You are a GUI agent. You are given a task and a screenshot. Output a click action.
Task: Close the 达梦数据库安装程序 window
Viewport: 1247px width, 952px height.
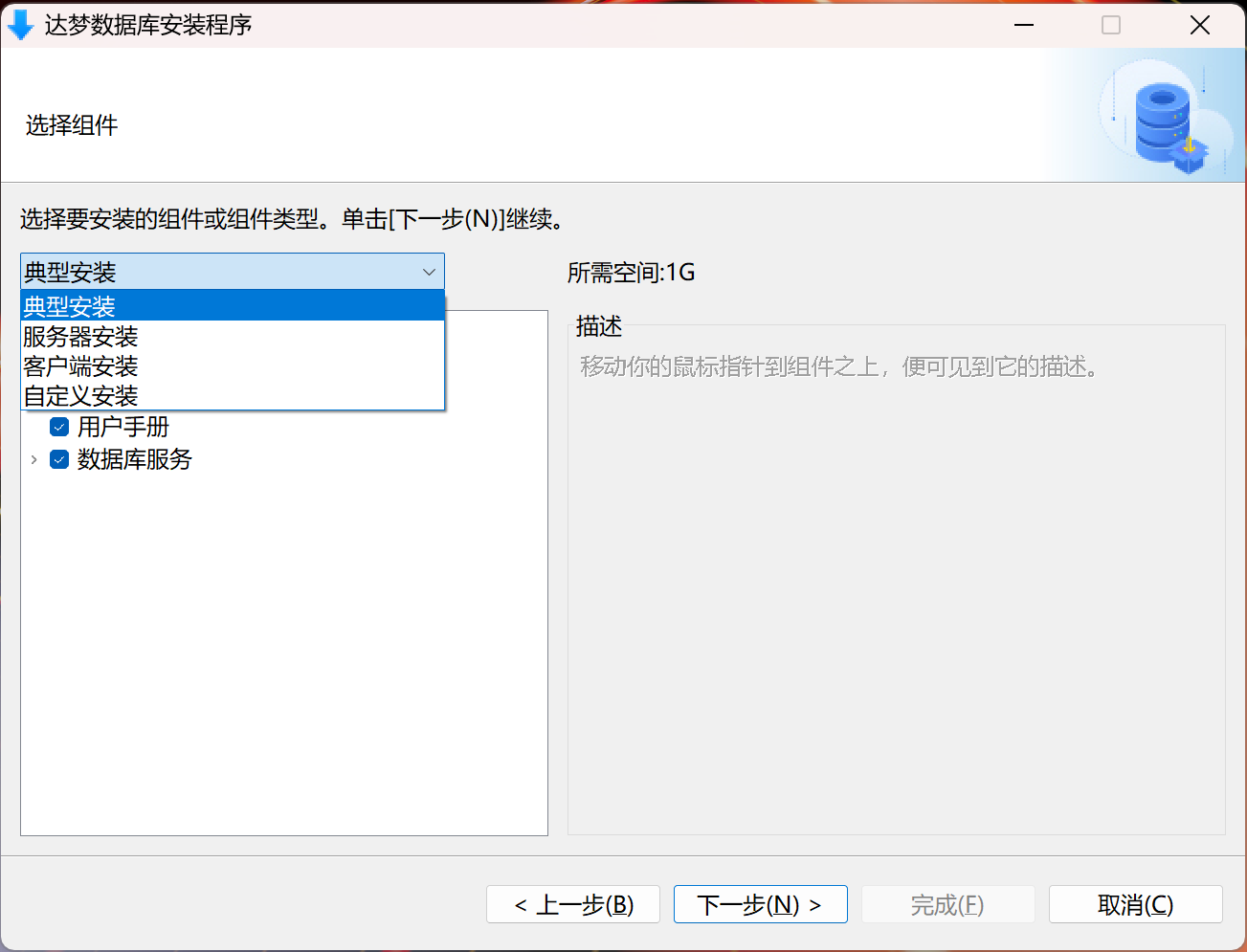tap(1200, 25)
